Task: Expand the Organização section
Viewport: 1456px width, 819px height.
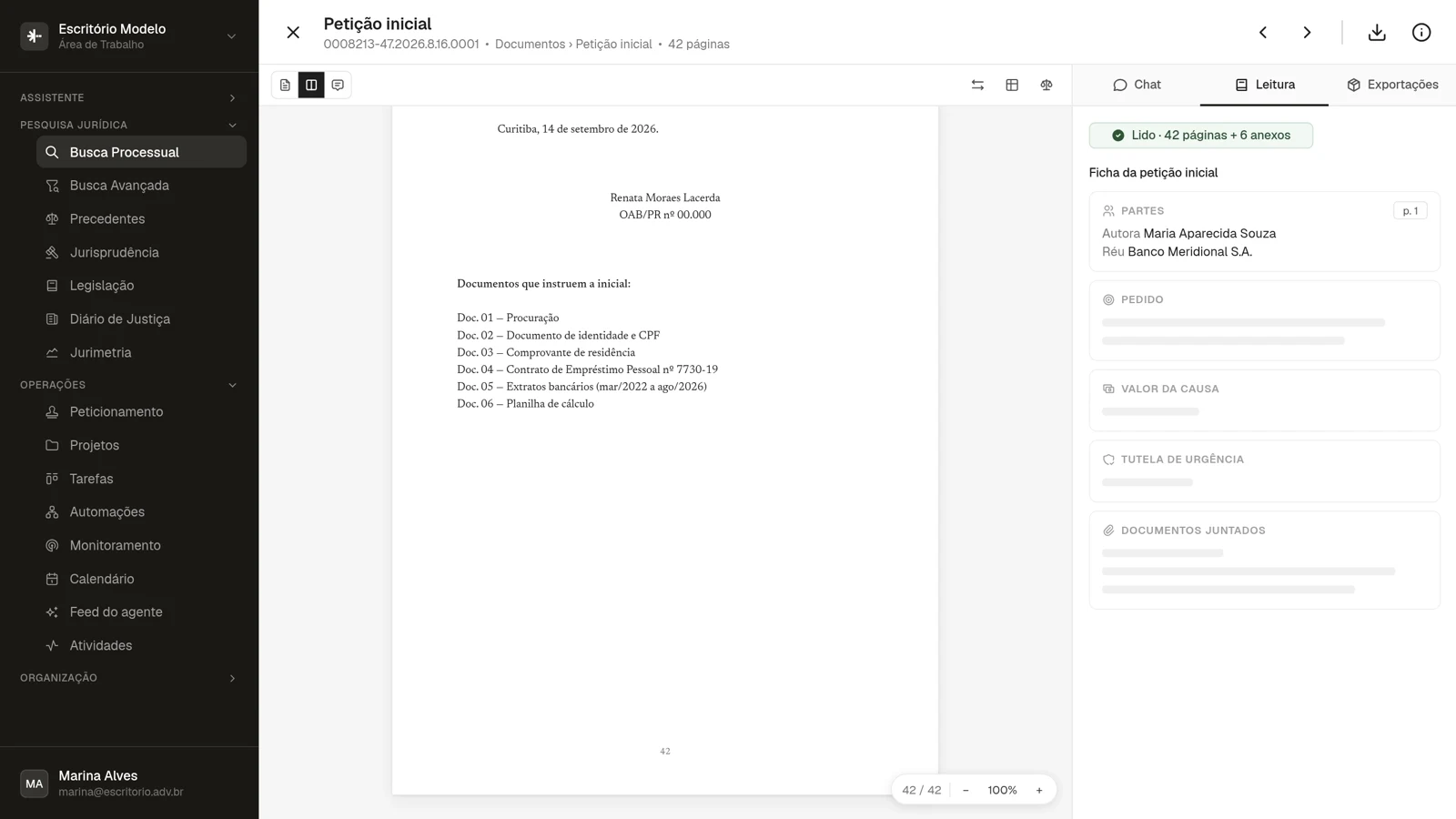Action: 129,678
